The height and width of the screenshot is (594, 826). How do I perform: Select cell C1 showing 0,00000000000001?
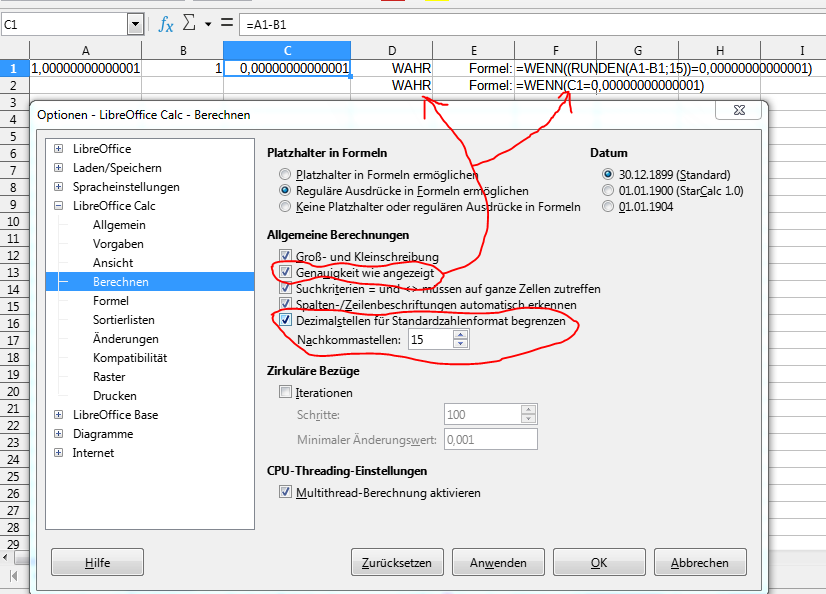point(287,68)
